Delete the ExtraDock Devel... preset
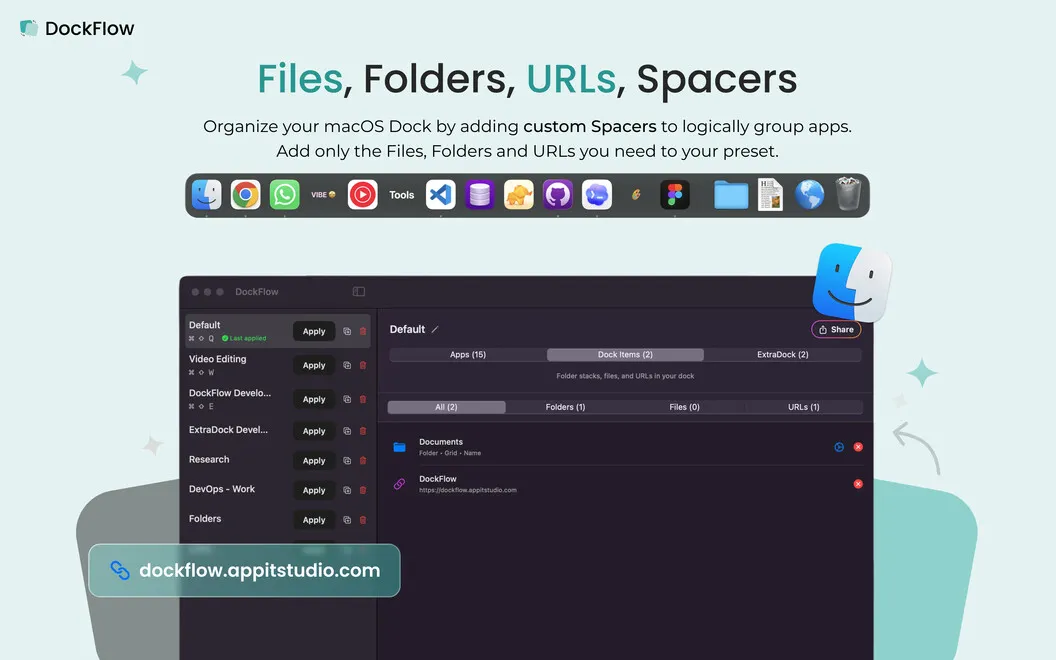This screenshot has height=660, width=1056. click(363, 431)
